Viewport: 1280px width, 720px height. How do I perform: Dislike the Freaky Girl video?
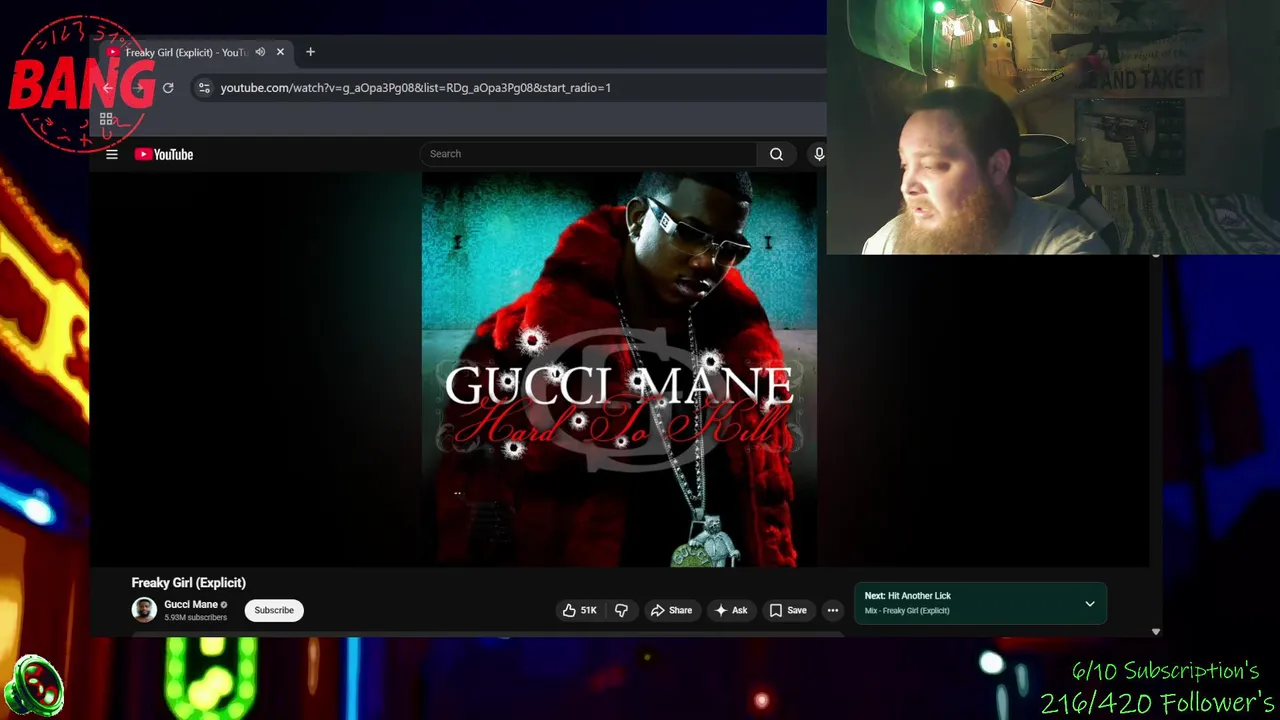click(x=621, y=610)
